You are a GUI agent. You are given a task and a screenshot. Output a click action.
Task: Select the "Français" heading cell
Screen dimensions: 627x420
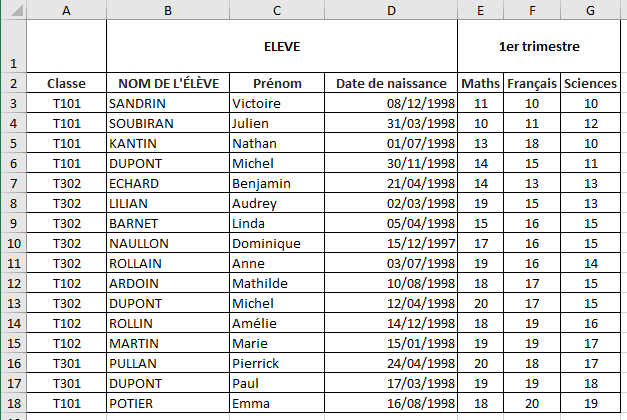pyautogui.click(x=532, y=83)
